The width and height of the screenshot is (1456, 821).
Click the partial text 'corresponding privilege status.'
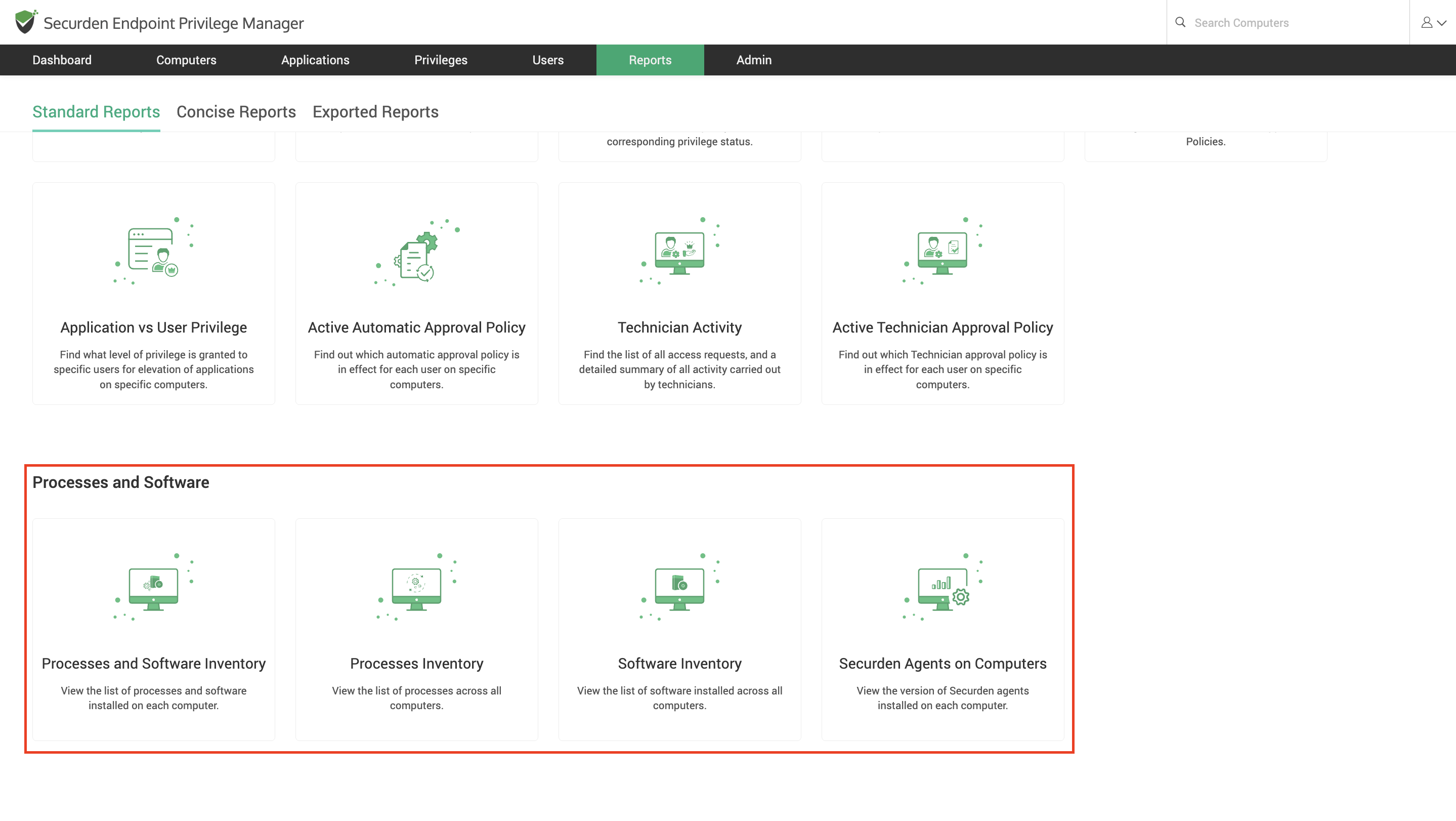point(679,141)
